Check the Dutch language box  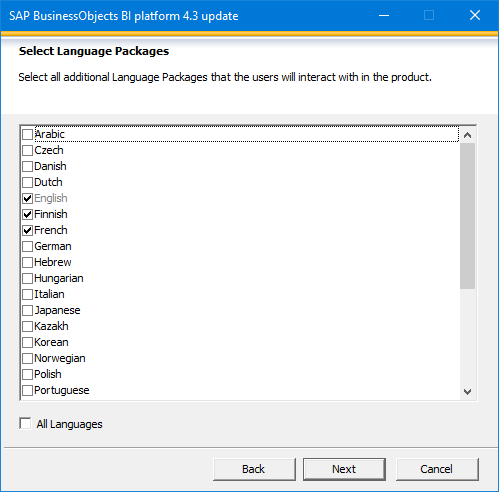(27, 182)
